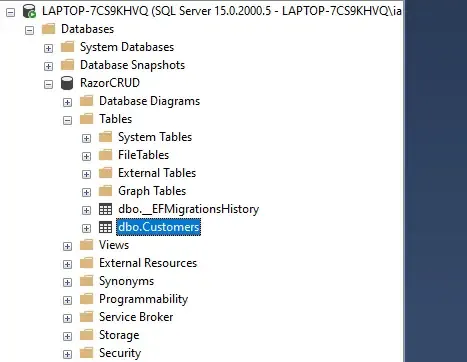Select the Programmability label
This screenshot has height=362, width=467.
click(144, 299)
